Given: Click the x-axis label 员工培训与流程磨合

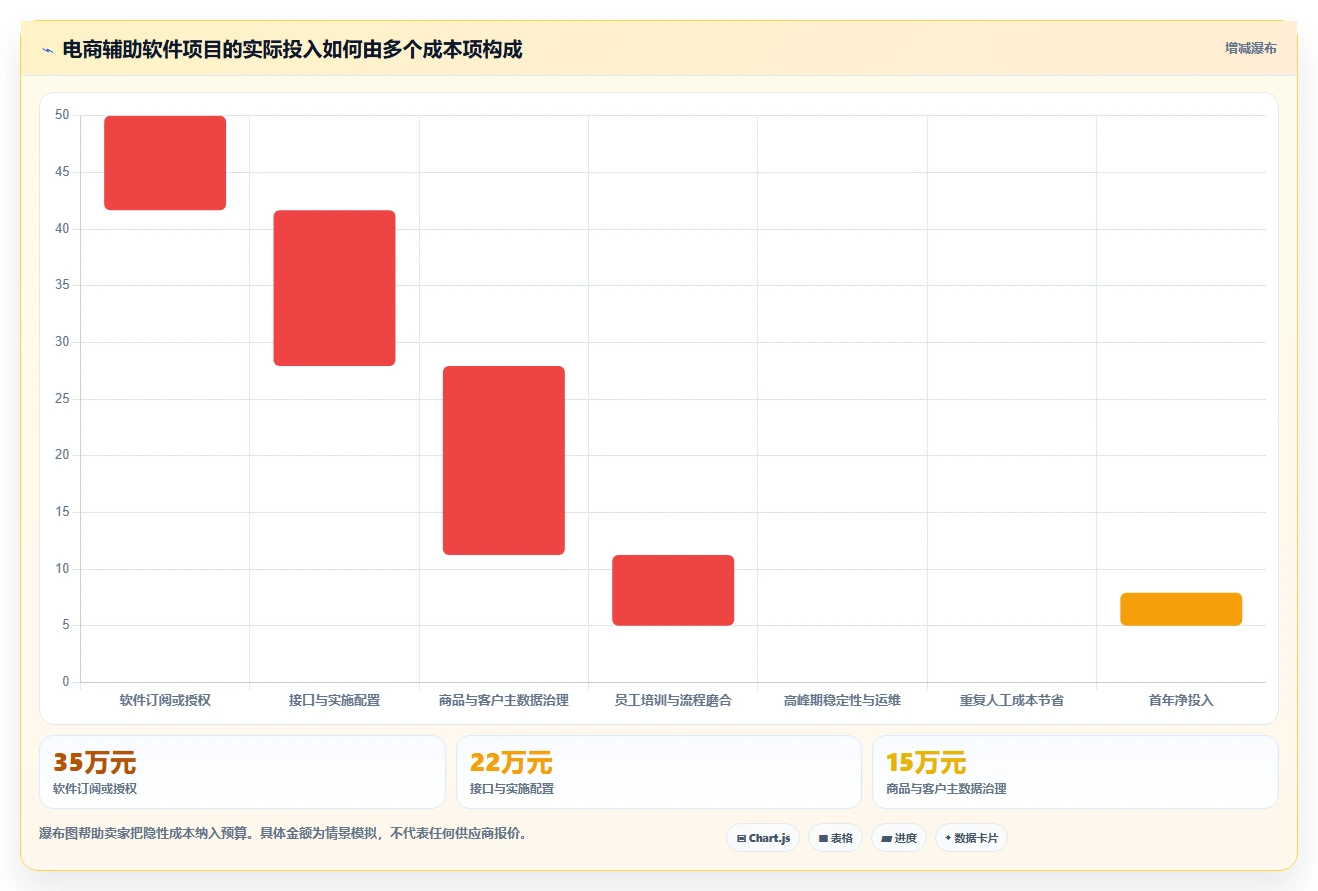Looking at the screenshot, I should coord(673,700).
